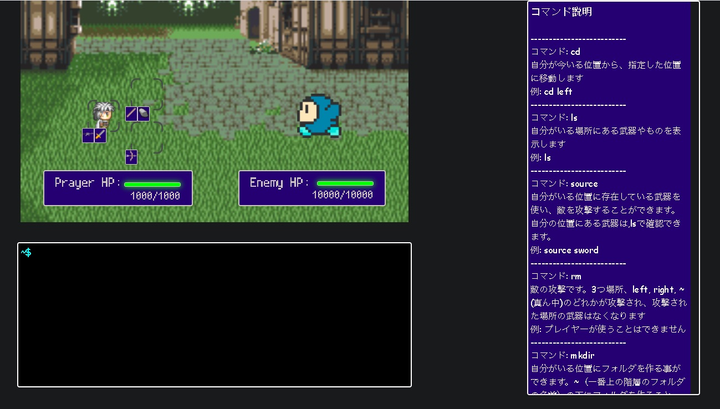
Task: Click the Prayer HP label
Action: [87, 183]
